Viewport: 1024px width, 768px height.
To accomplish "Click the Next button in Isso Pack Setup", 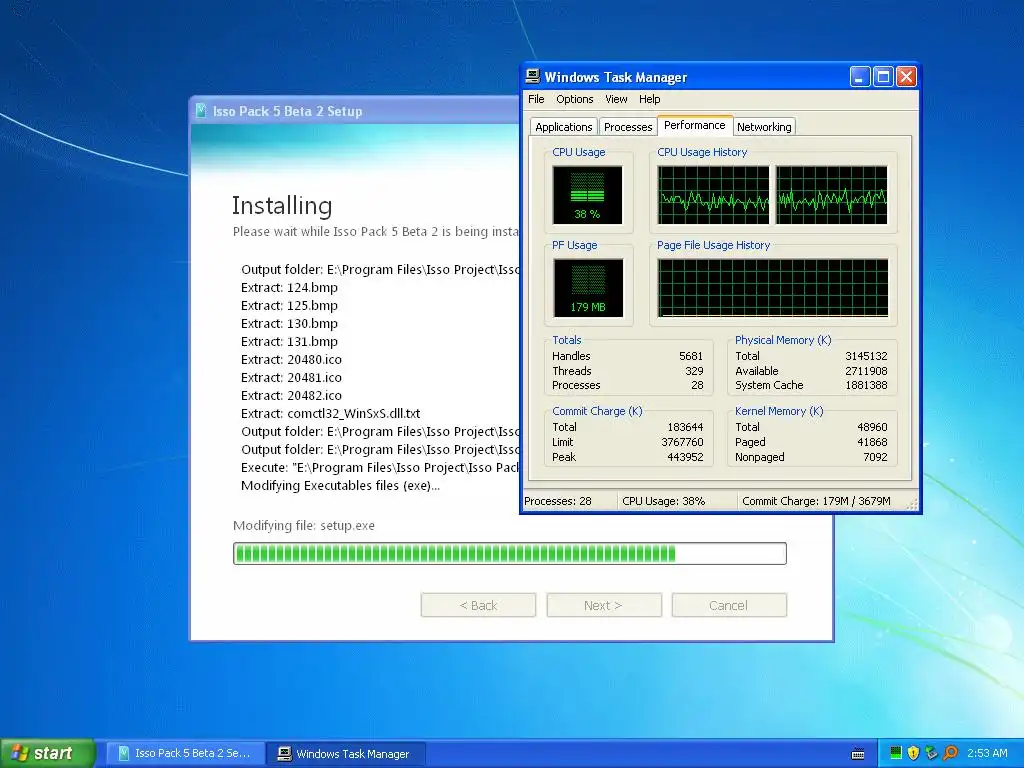I will [603, 605].
